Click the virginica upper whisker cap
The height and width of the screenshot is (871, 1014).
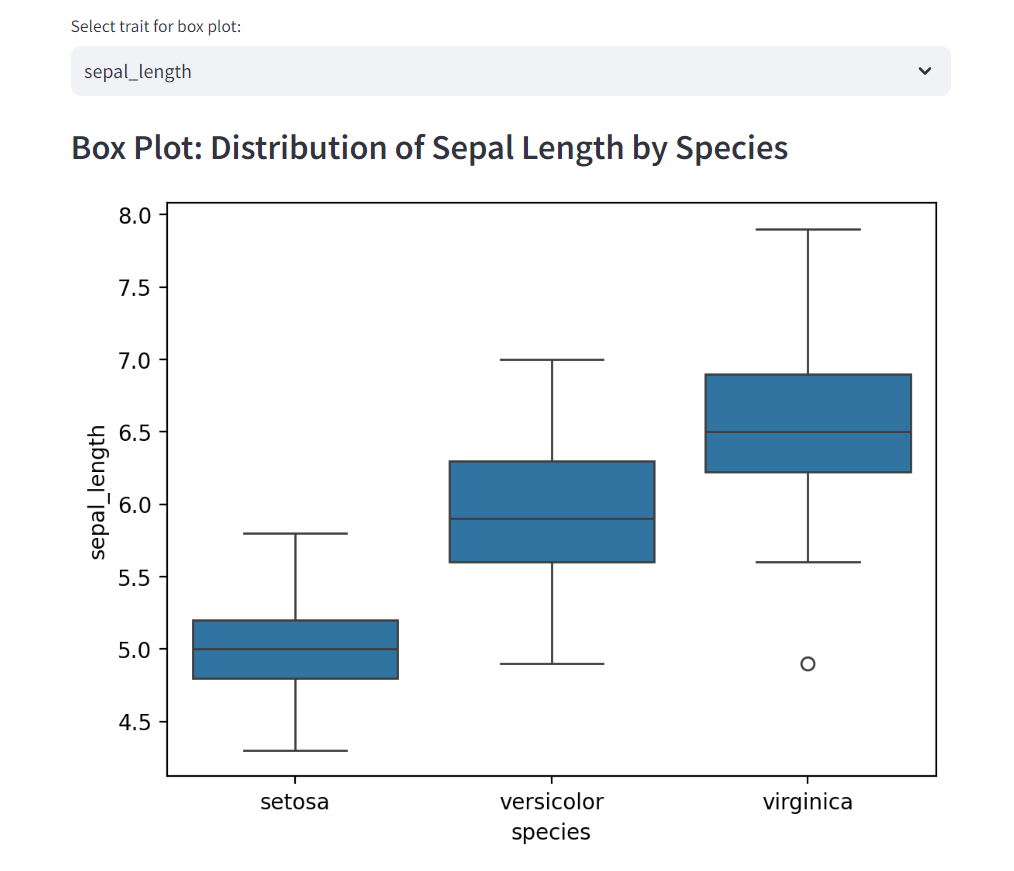point(807,229)
